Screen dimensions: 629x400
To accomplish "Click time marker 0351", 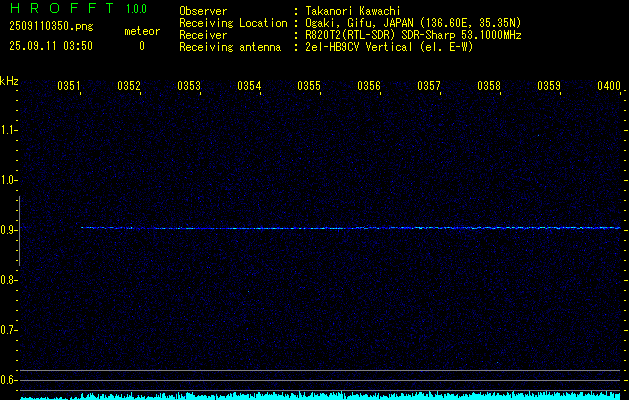I will point(69,86).
